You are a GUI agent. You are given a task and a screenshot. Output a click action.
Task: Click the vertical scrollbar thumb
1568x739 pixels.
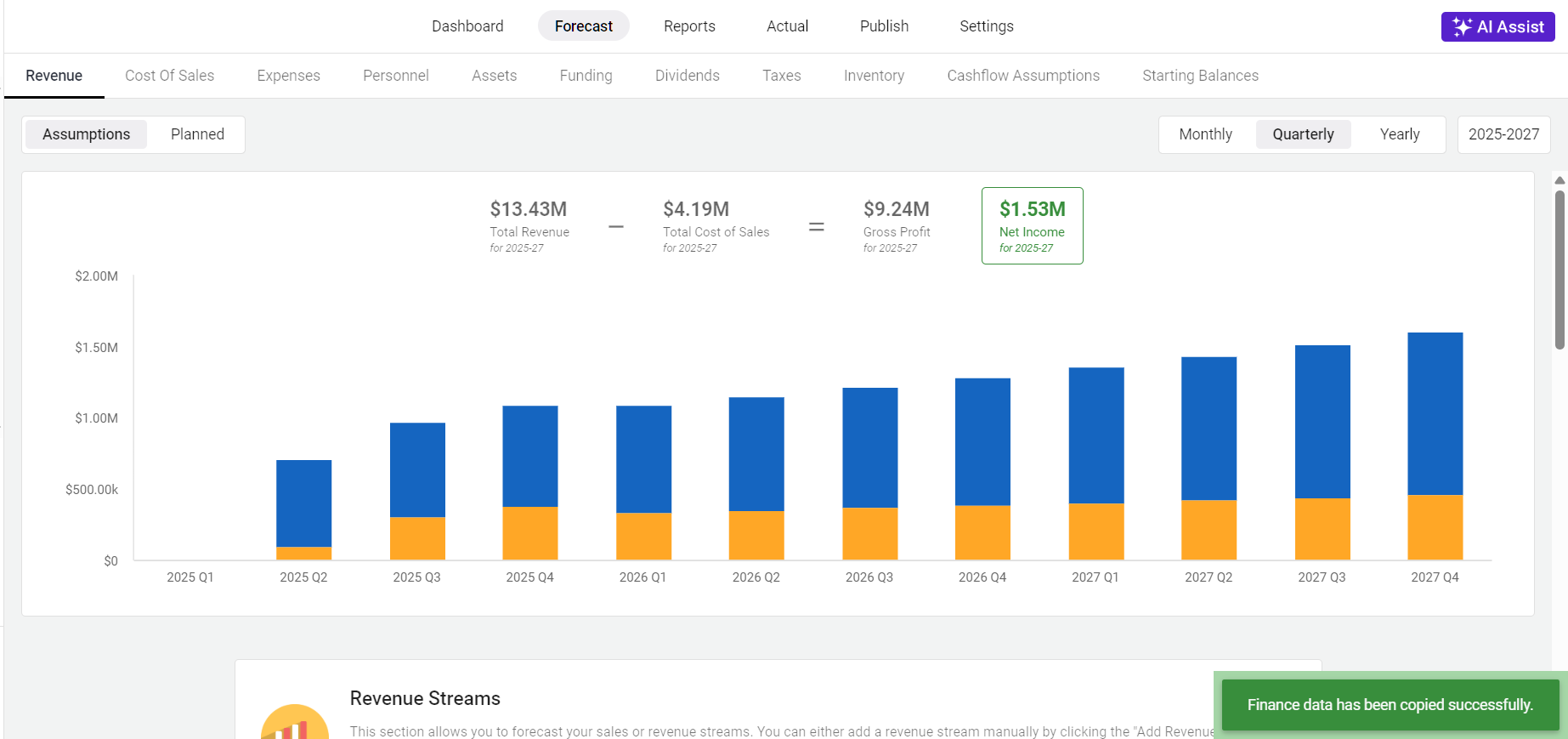(1560, 269)
